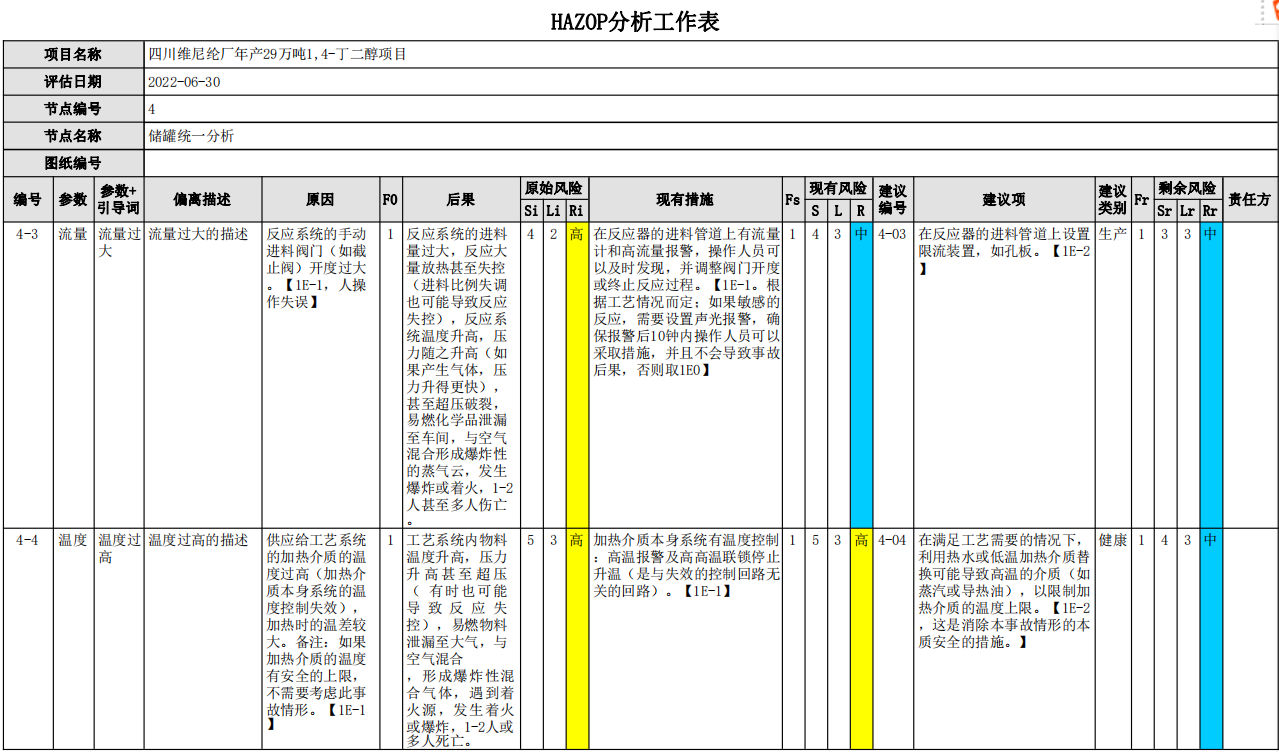The image size is (1279, 752).
Task: Select the Ri sub-header
Action: pyautogui.click(x=577, y=211)
